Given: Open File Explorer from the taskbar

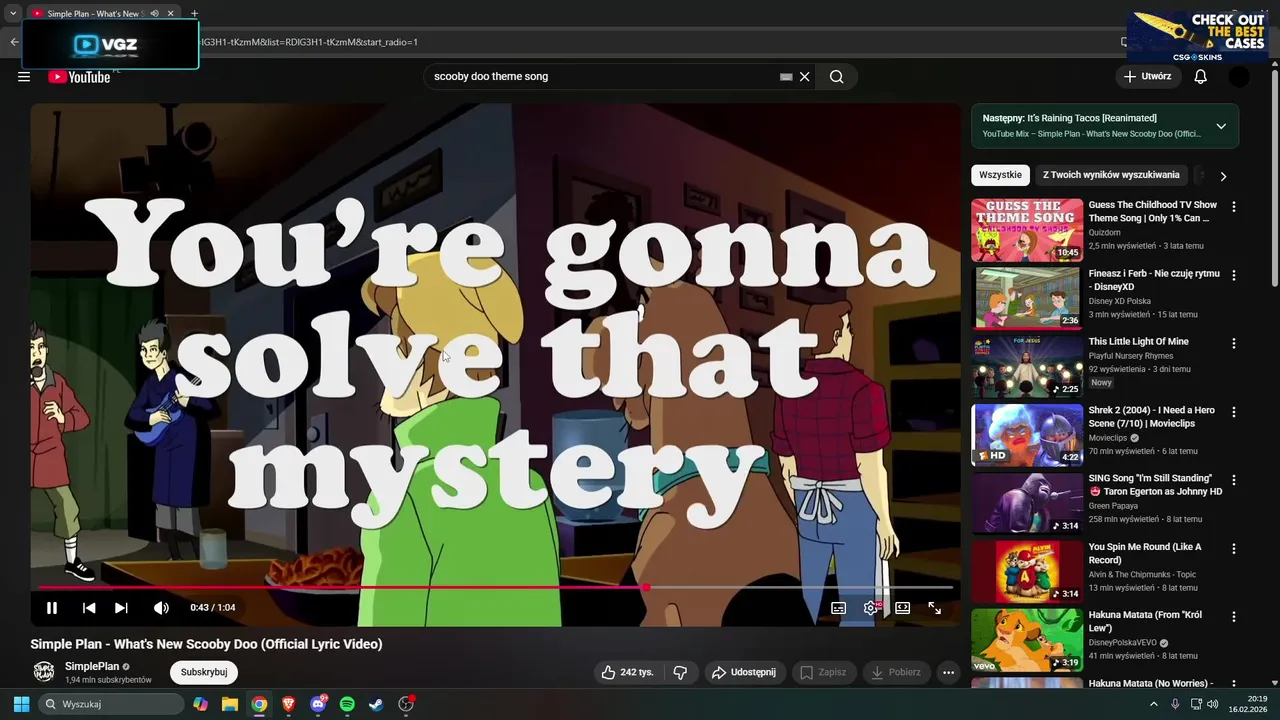Looking at the screenshot, I should coord(230,704).
